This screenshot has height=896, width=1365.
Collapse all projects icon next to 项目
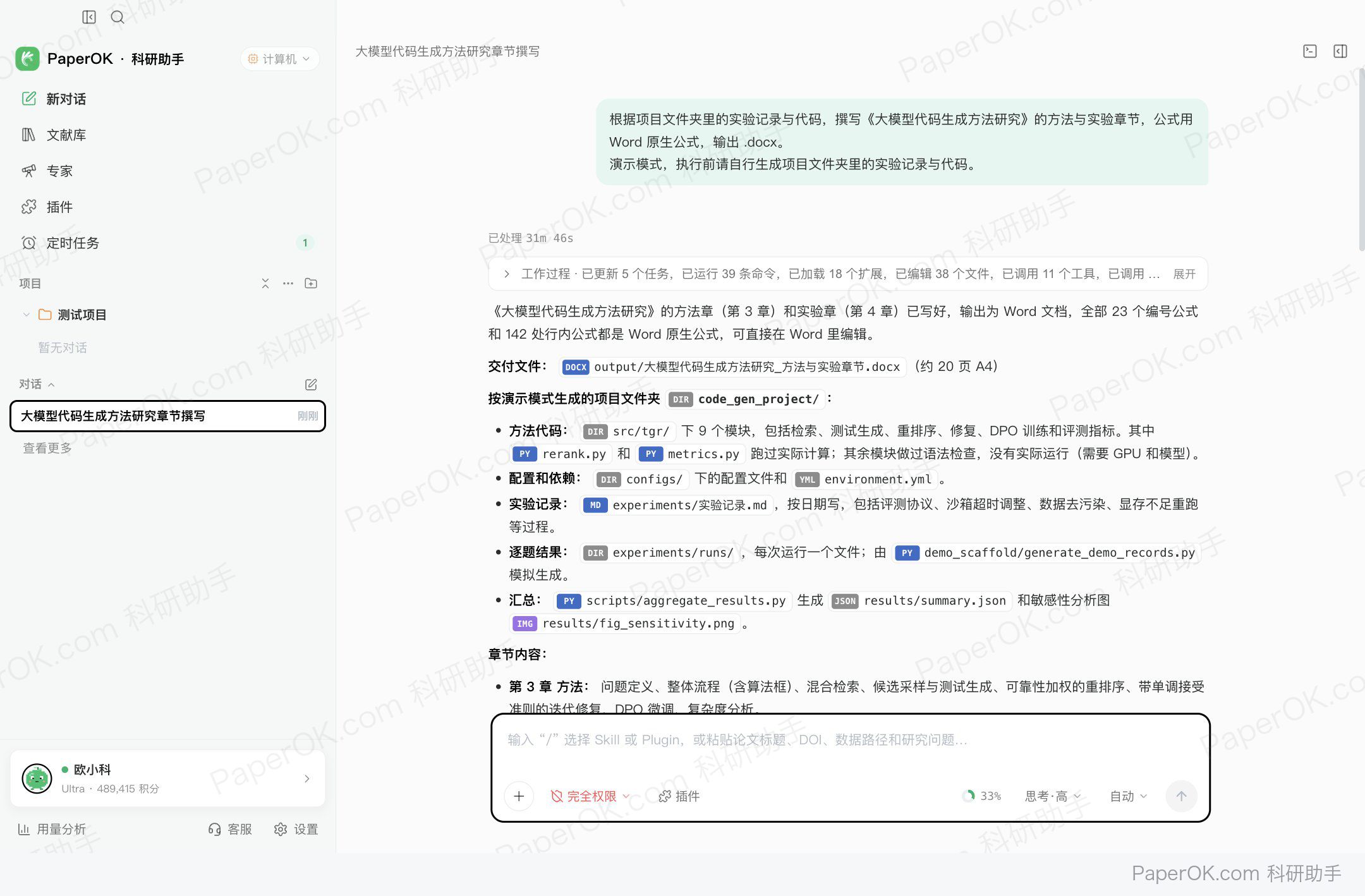(x=265, y=283)
